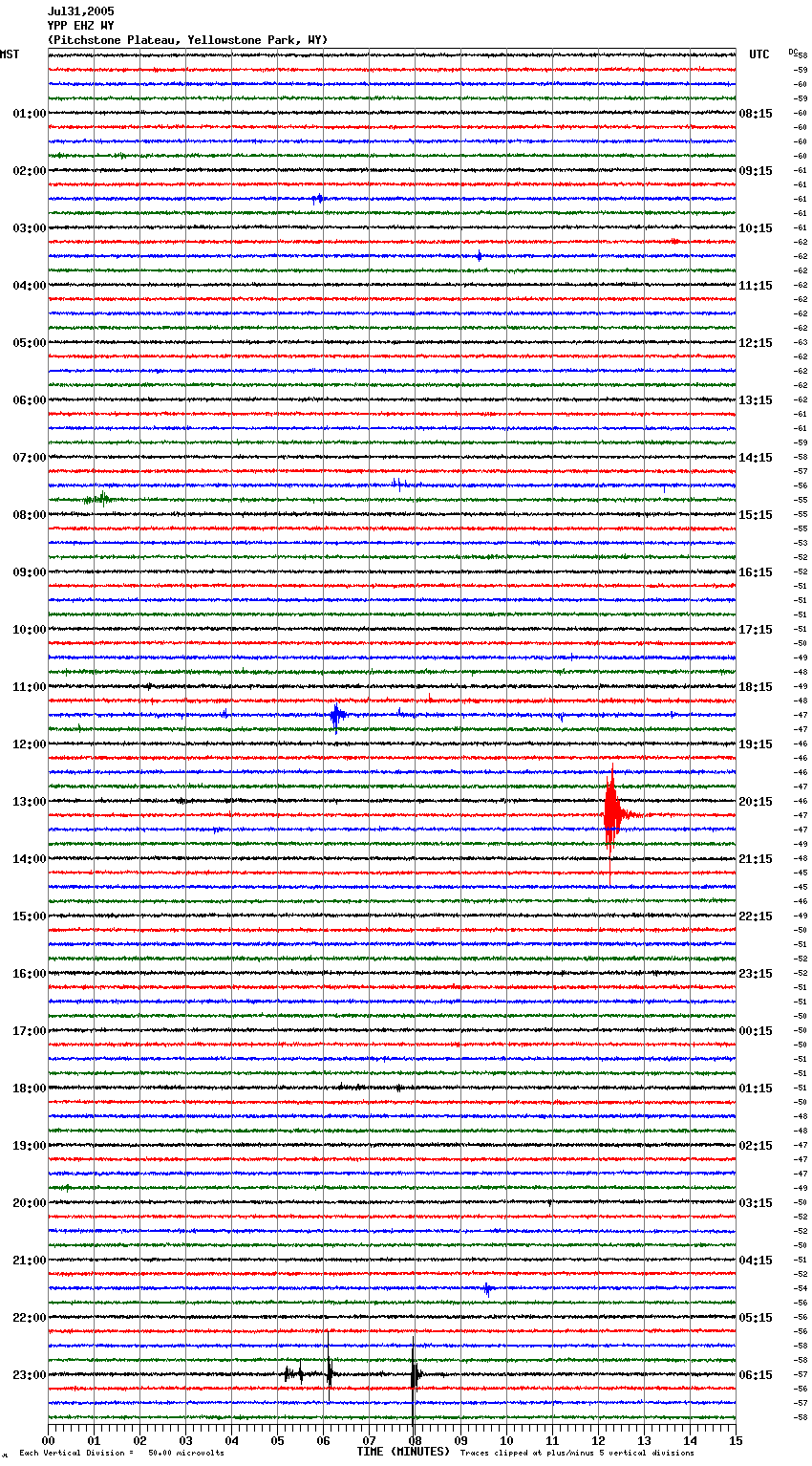
Task: Click the blue event on the 02:00 hour trace
Action: (318, 199)
